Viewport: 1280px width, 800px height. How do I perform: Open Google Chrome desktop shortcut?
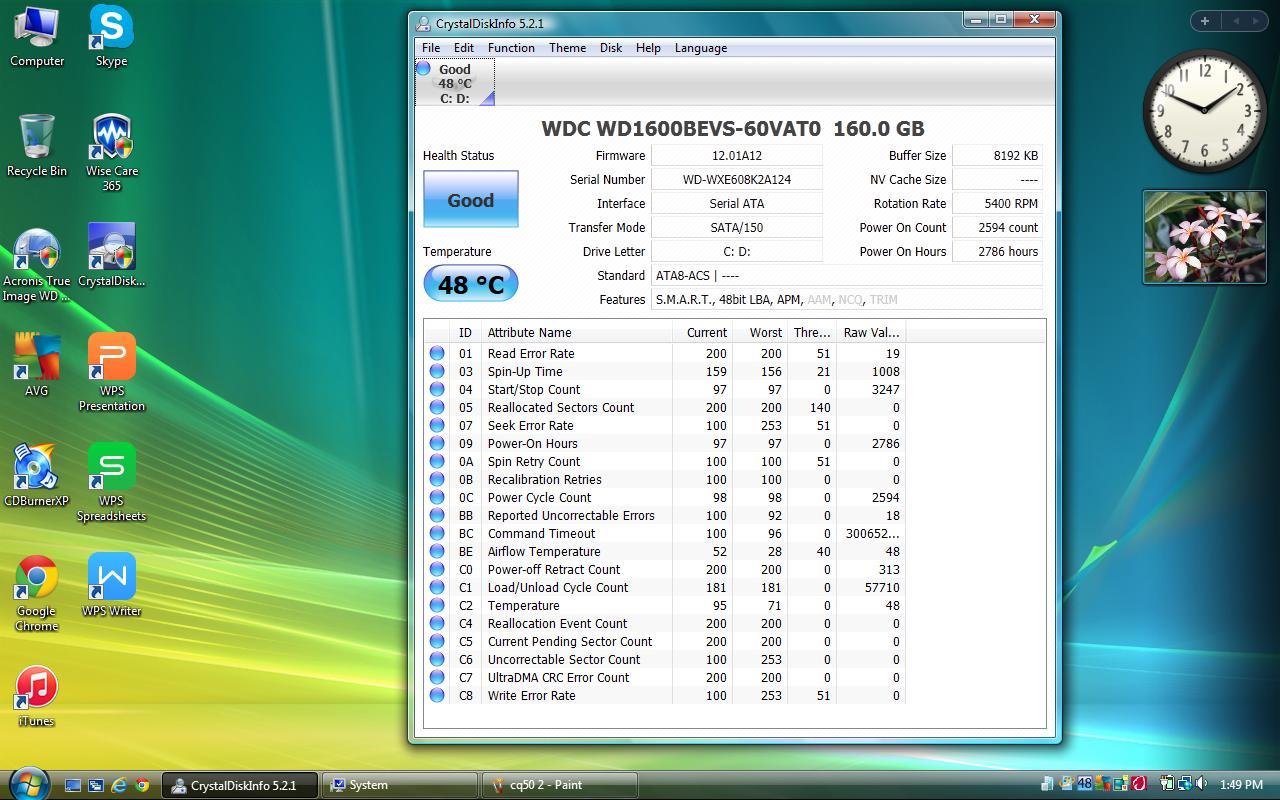37,592
